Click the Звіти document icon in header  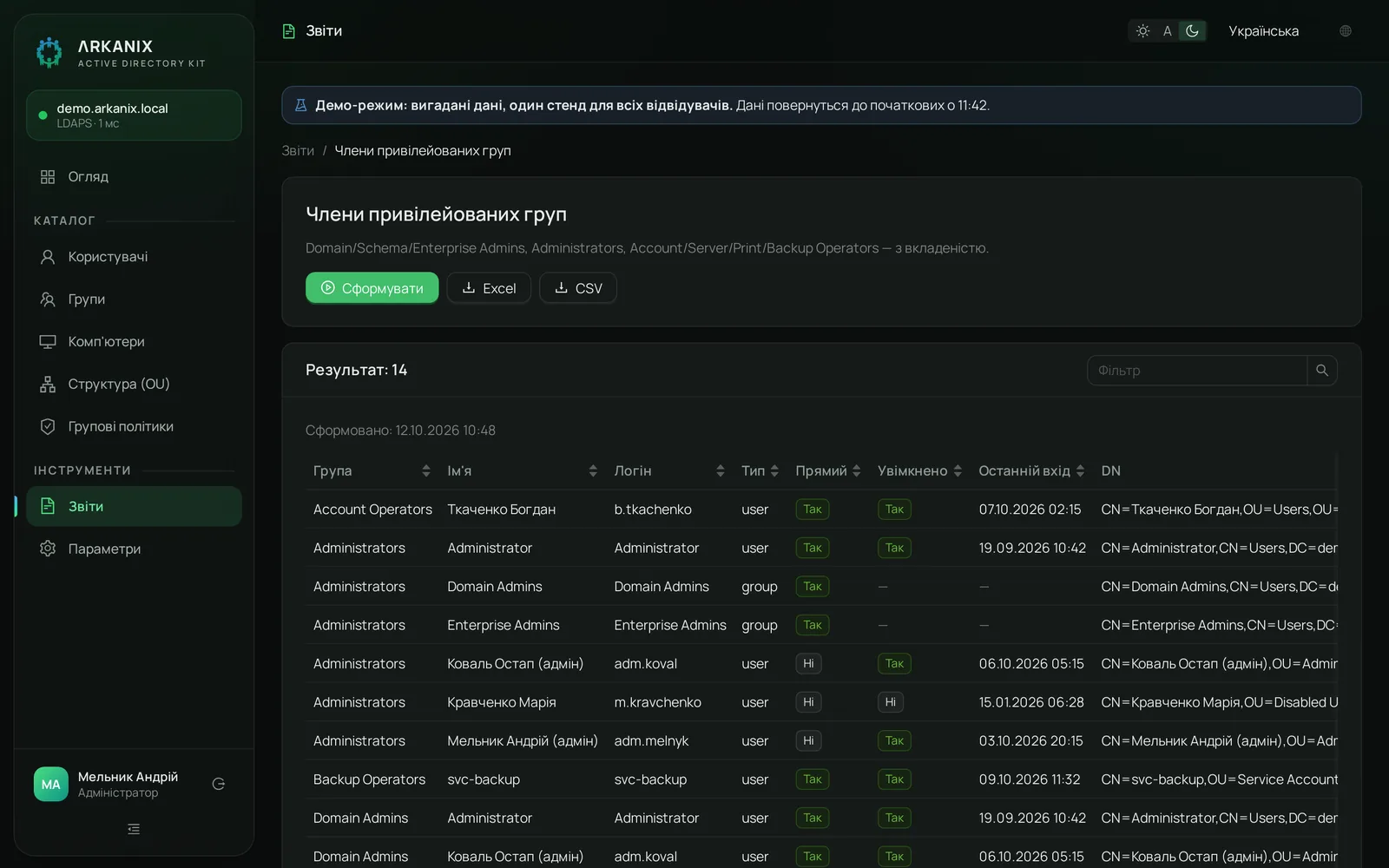tap(289, 31)
